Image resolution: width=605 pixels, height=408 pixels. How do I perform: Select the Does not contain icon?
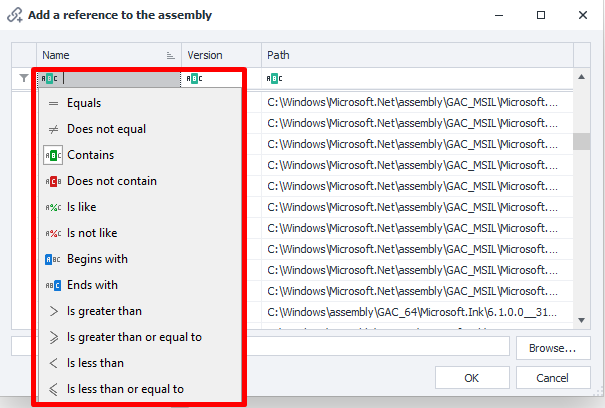click(x=54, y=181)
